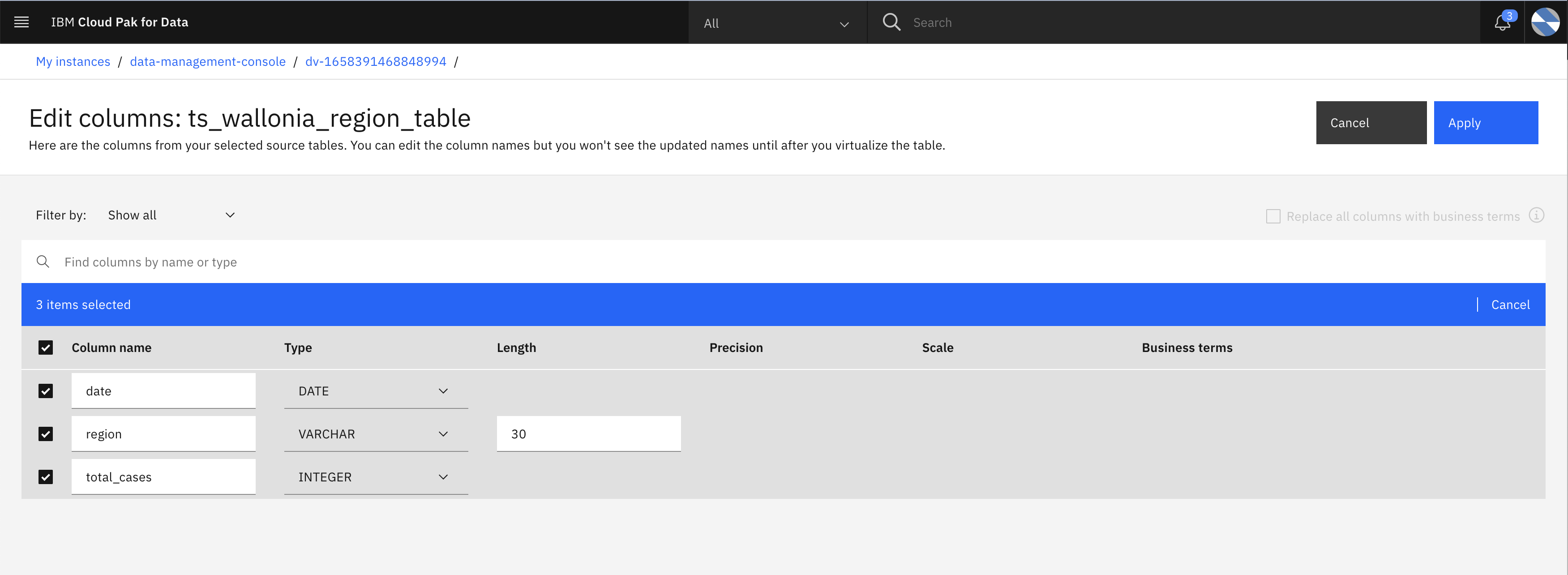Open the user avatar profile menu
Image resolution: width=1568 pixels, height=575 pixels.
(1545, 22)
